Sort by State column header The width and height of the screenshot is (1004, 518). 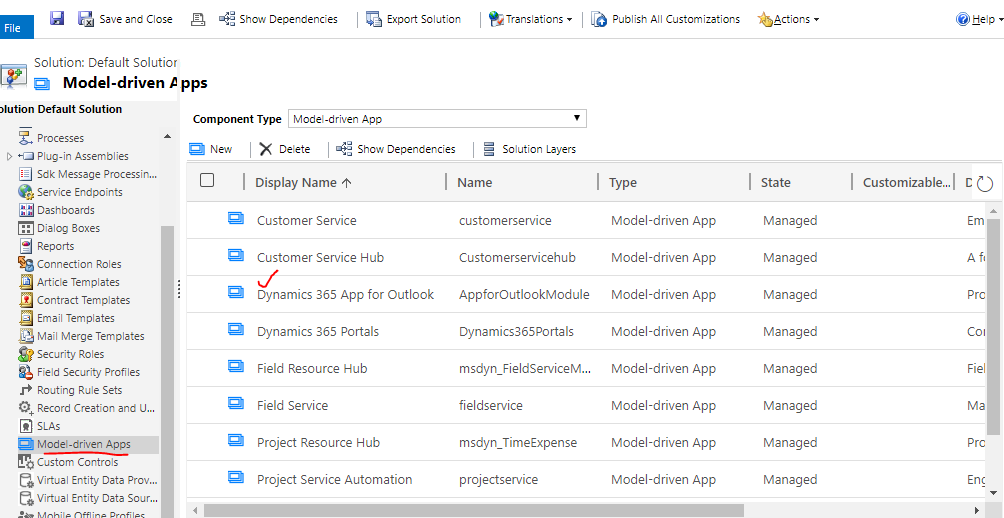tap(775, 182)
